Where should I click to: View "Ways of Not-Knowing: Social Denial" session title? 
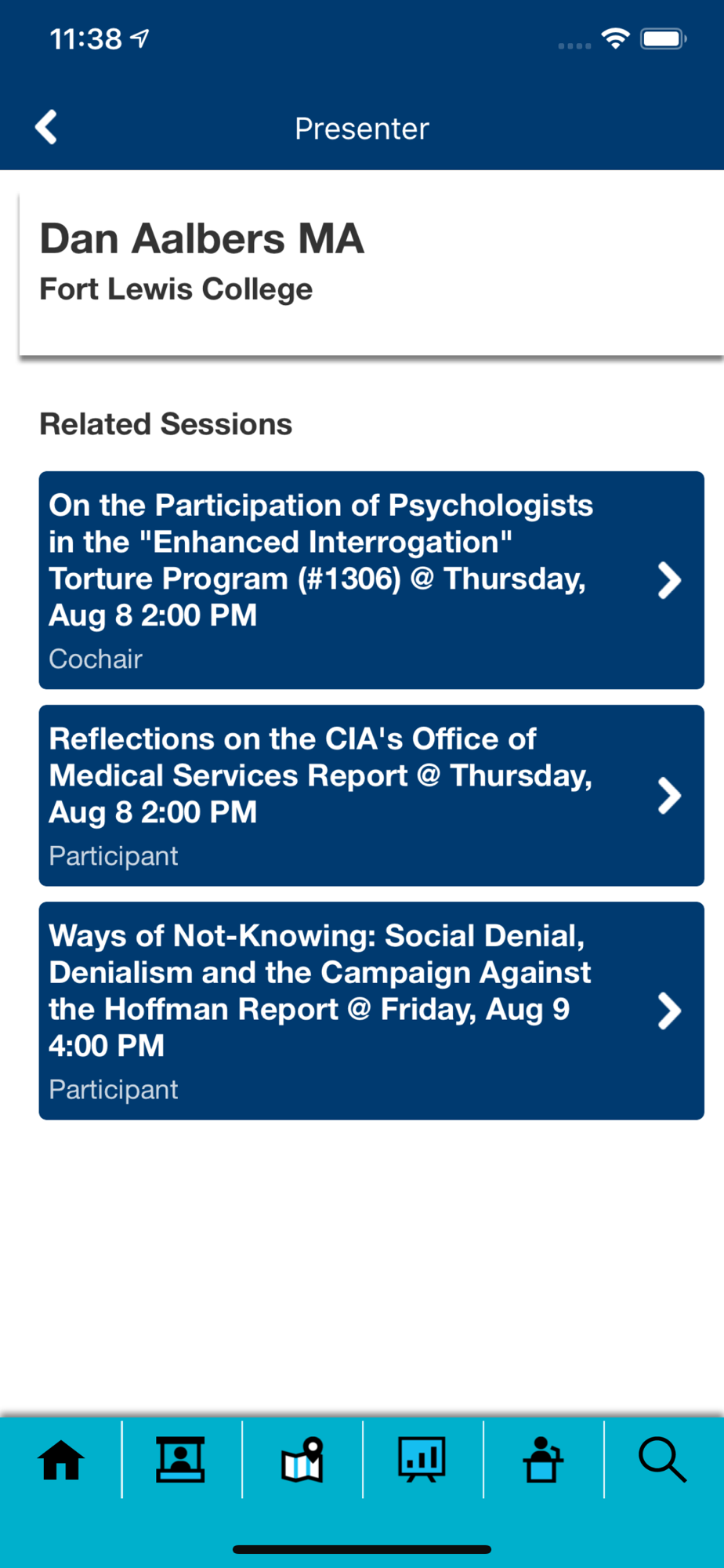[x=319, y=990]
